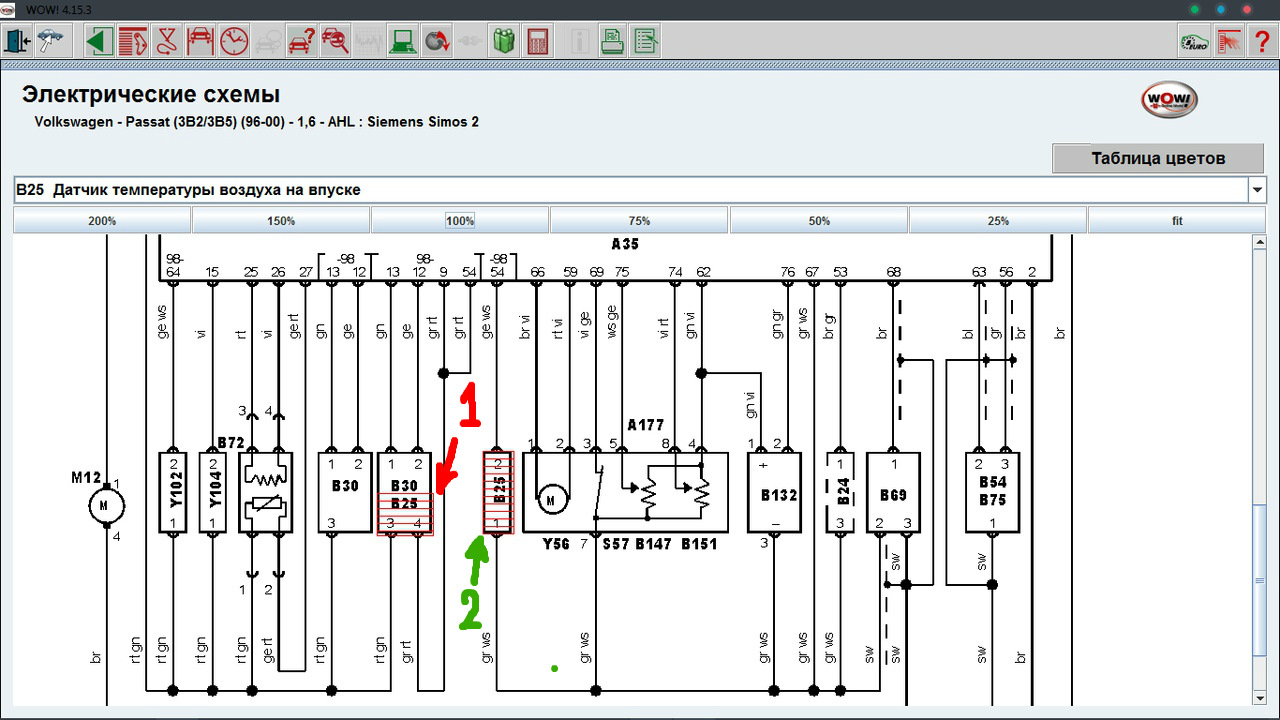Select the fit zoom option
1280x720 pixels.
(1177, 220)
